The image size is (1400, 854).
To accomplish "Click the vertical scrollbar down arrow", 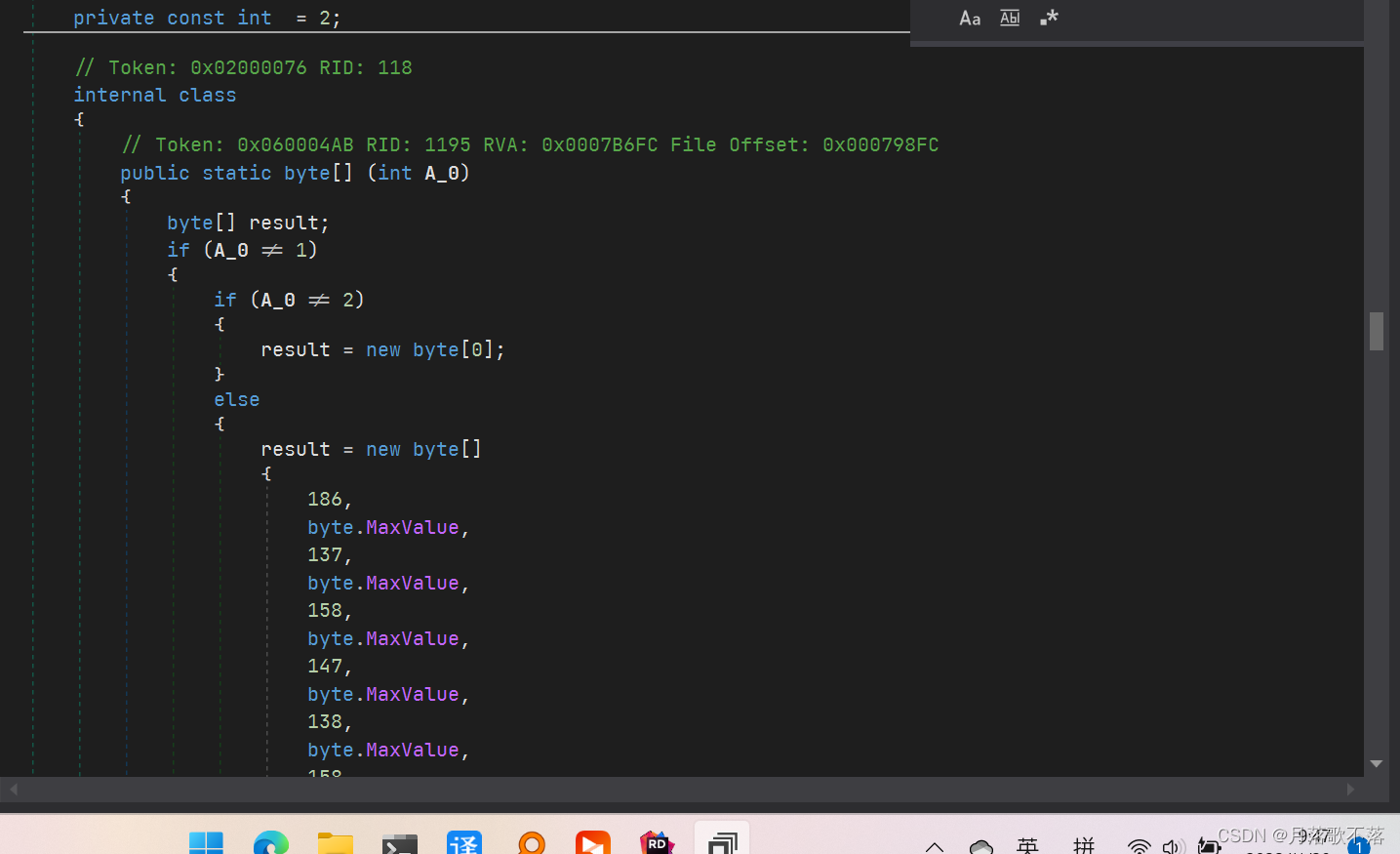I will [1377, 764].
